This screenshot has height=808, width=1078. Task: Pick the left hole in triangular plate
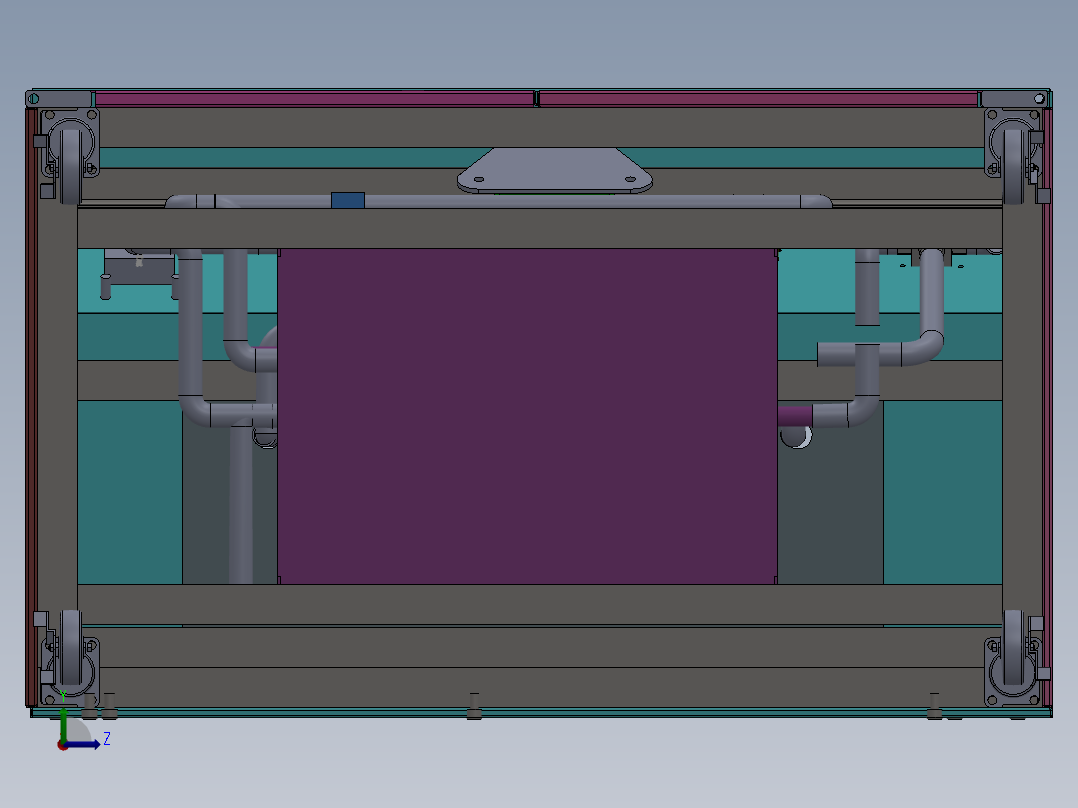click(x=479, y=179)
